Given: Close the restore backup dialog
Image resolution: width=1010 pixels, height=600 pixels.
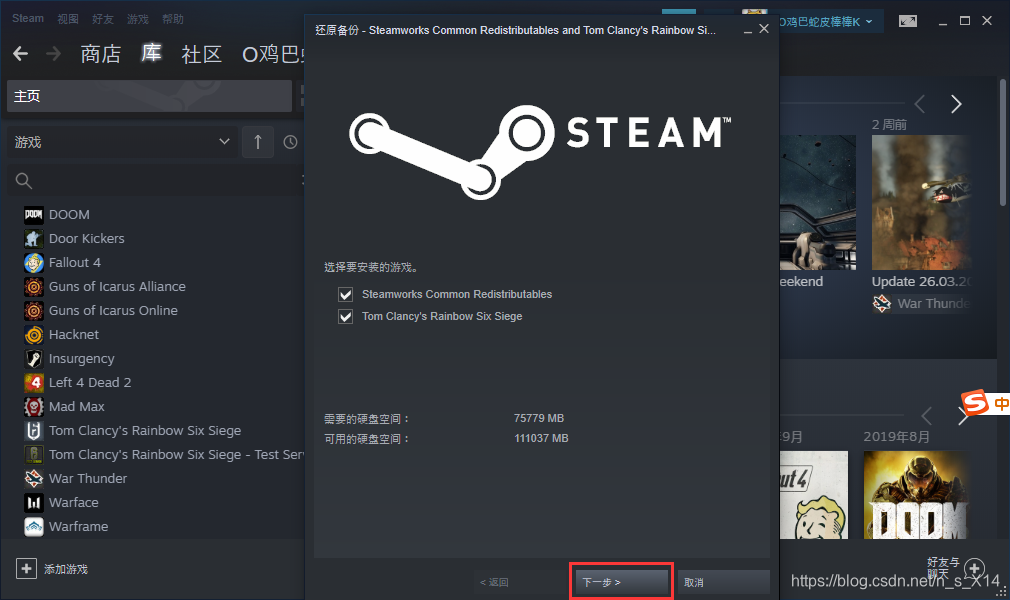Looking at the screenshot, I should pos(764,29).
